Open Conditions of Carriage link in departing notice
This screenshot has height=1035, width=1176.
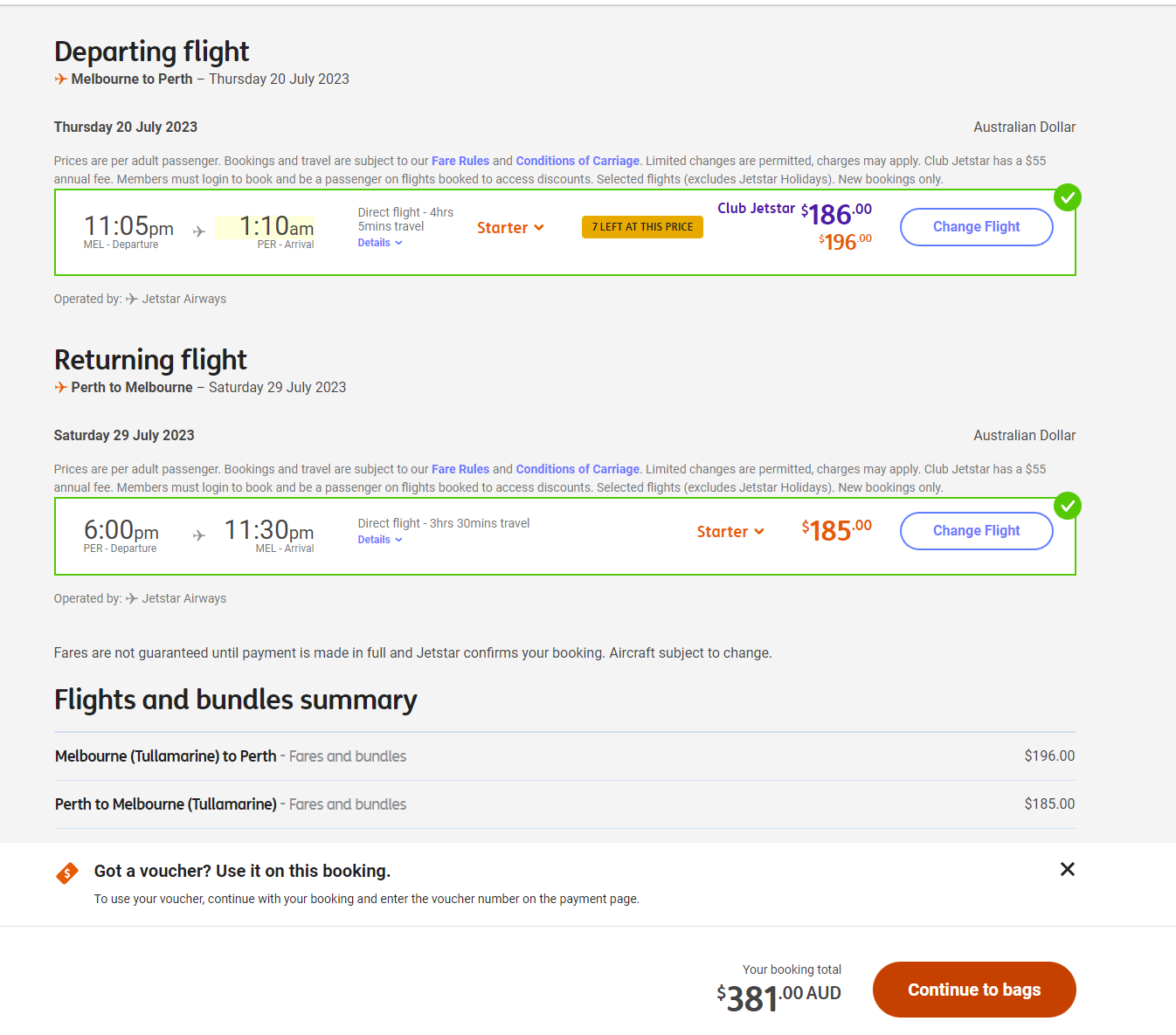[x=578, y=161]
